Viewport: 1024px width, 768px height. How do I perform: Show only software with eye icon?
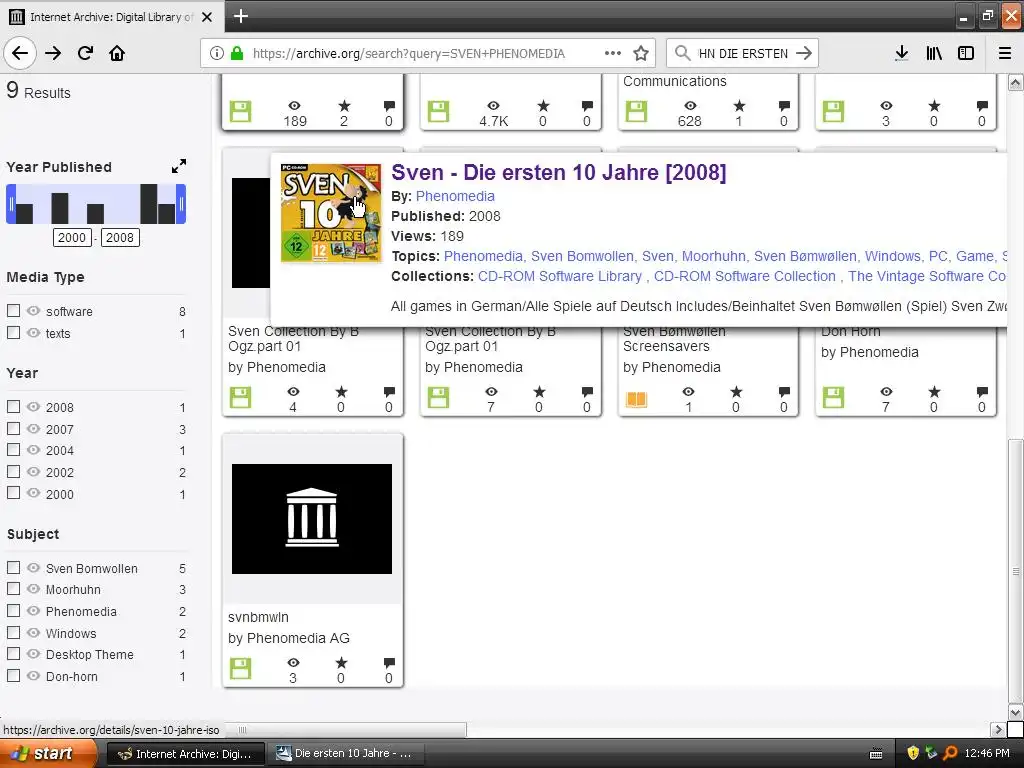click(x=33, y=311)
